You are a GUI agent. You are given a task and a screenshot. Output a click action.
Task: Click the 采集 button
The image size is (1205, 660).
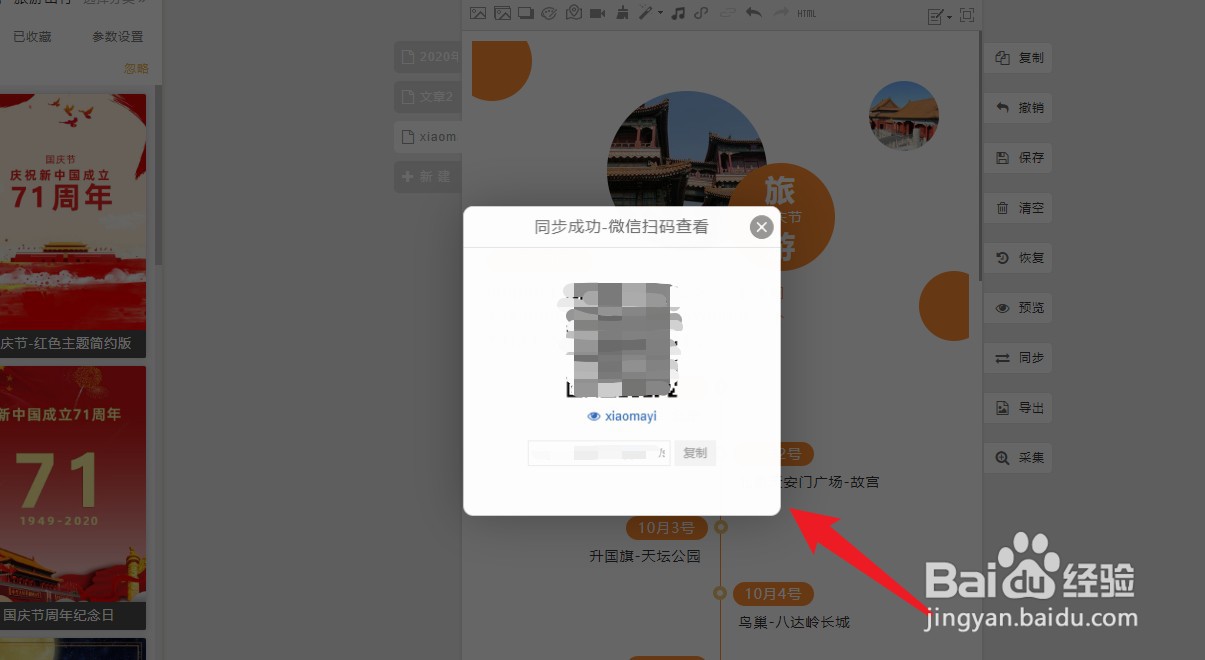(x=1019, y=458)
